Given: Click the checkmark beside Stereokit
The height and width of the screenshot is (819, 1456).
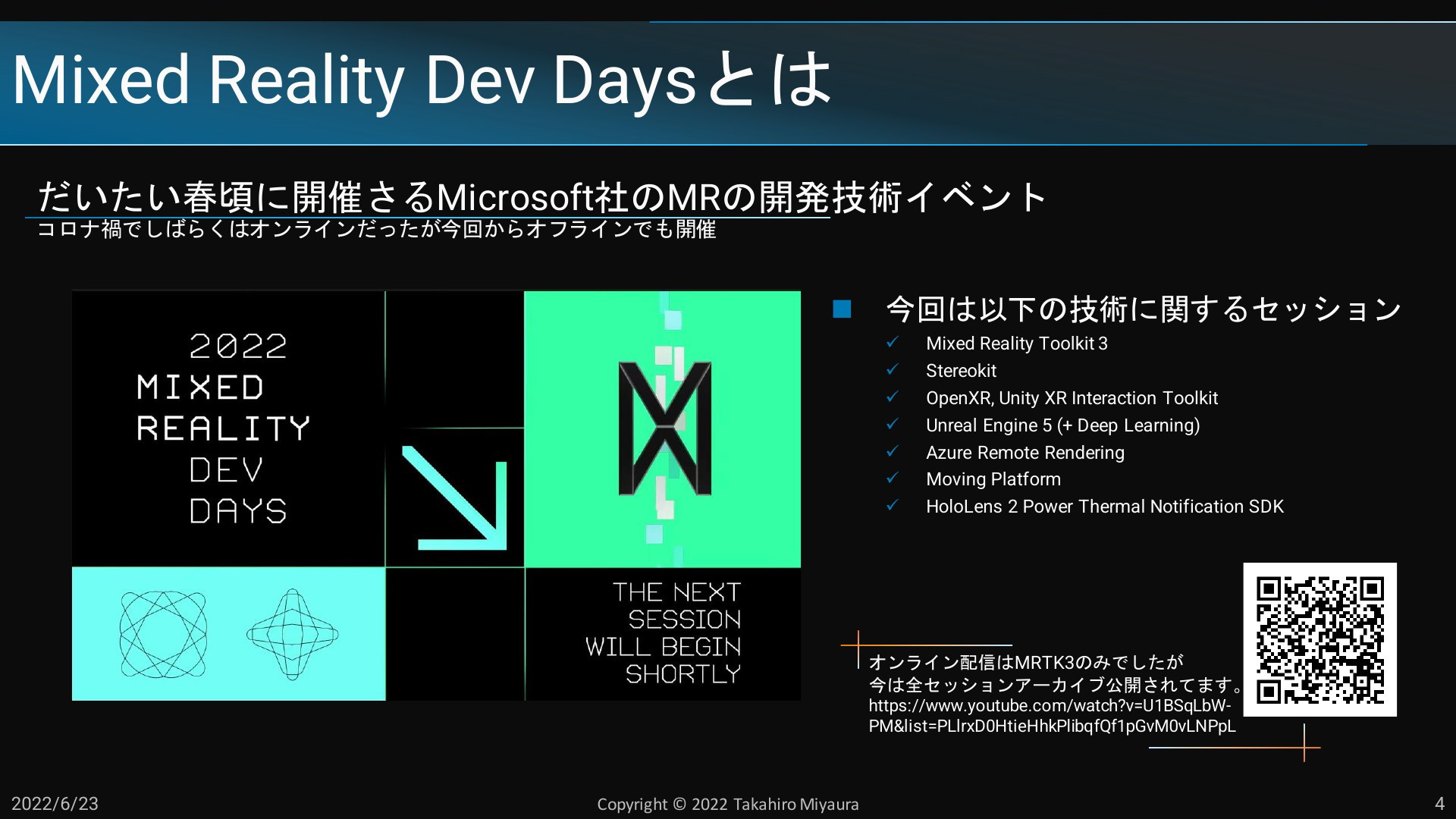Looking at the screenshot, I should pyautogui.click(x=893, y=370).
